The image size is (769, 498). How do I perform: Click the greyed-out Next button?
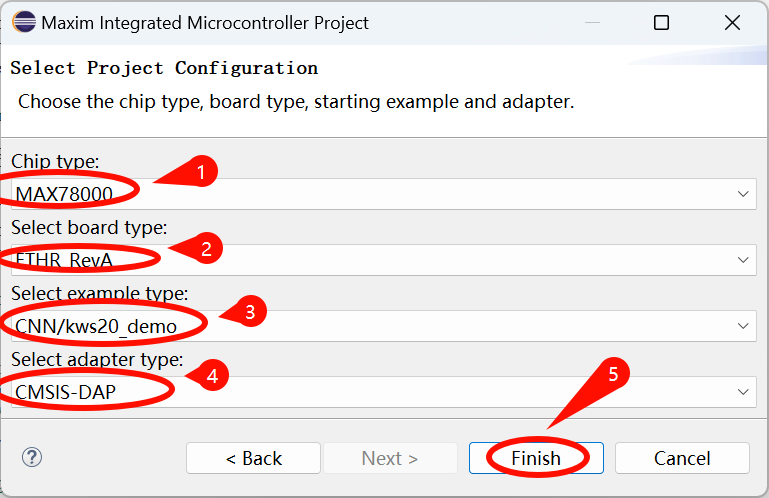click(x=390, y=458)
